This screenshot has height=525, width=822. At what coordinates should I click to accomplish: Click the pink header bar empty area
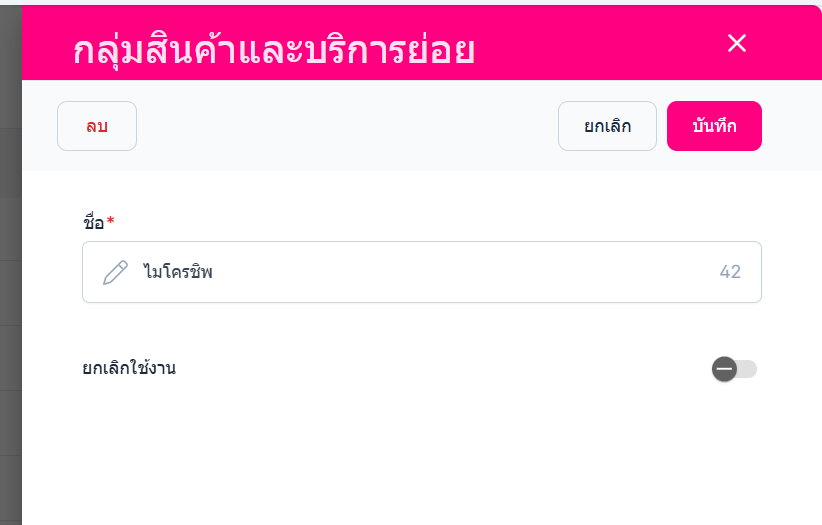tap(600, 43)
